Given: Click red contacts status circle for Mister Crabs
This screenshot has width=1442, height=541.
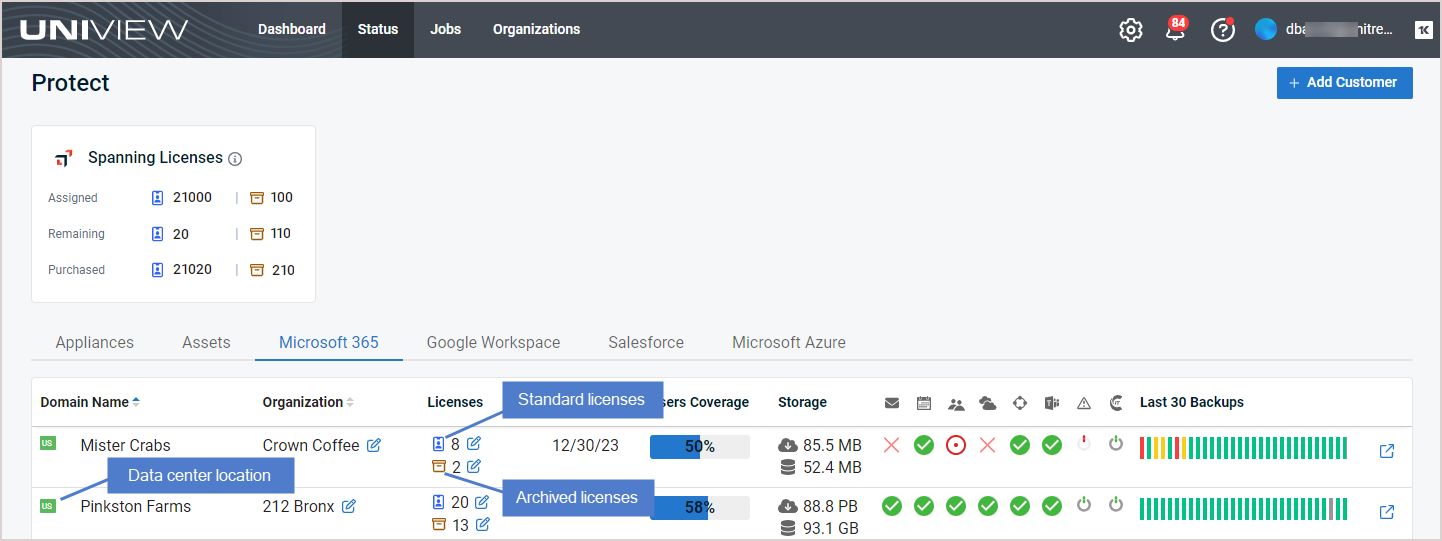Looking at the screenshot, I should [x=956, y=445].
